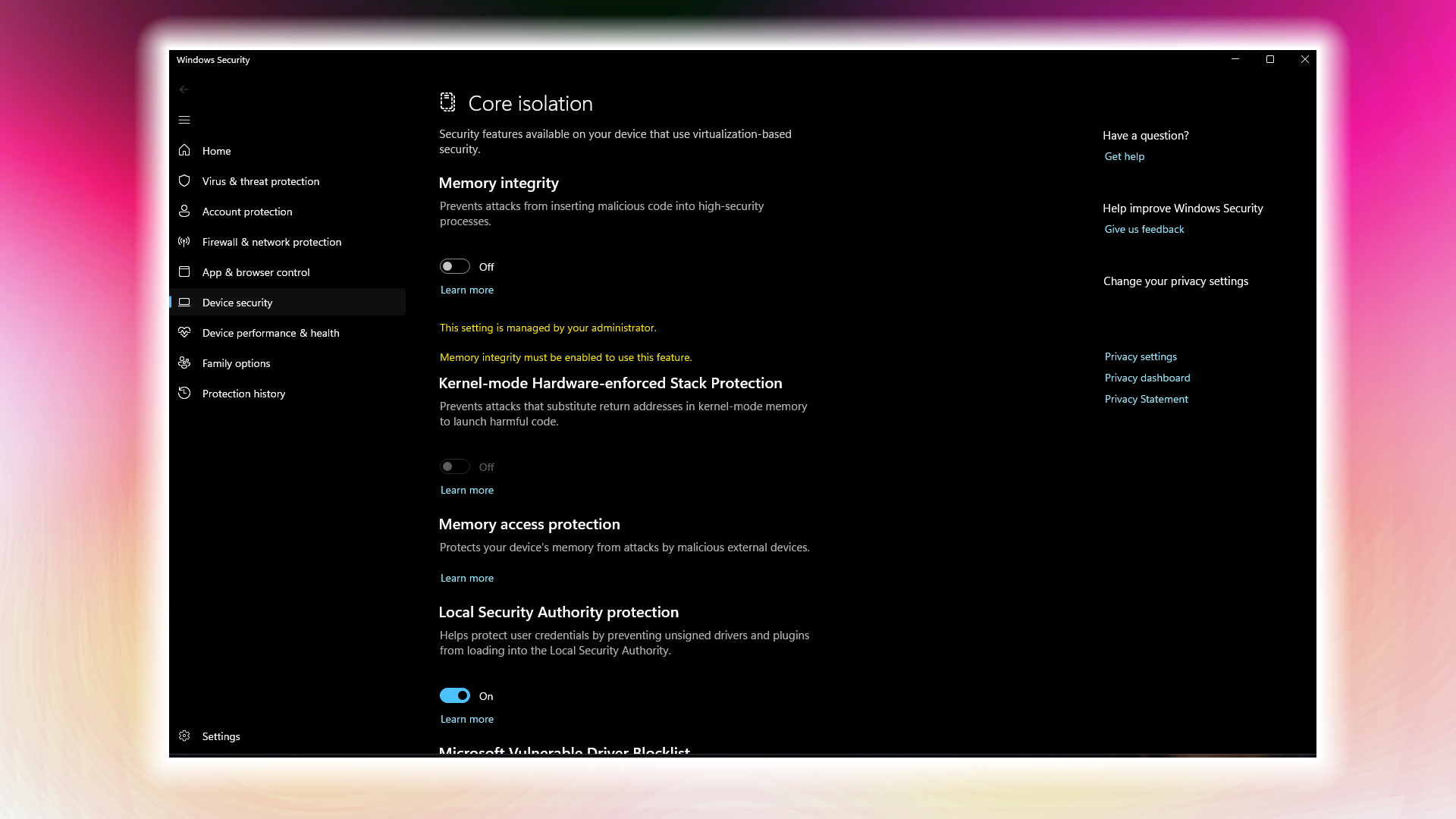This screenshot has height=819, width=1456.
Task: Select Device security in sidebar
Action: 288,302
